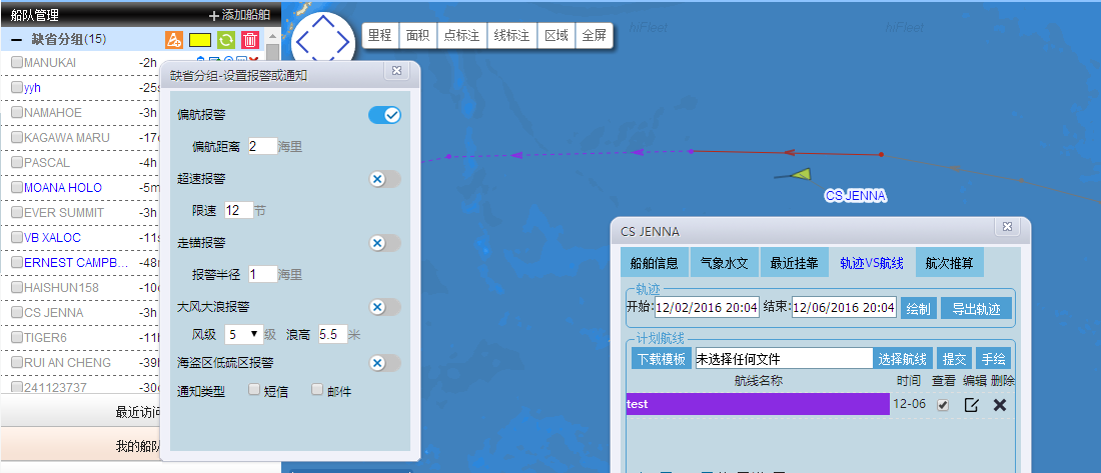Viewport: 1101px width, 473px height.
Task: Click the plus icon to add ship
Action: [x=213, y=15]
